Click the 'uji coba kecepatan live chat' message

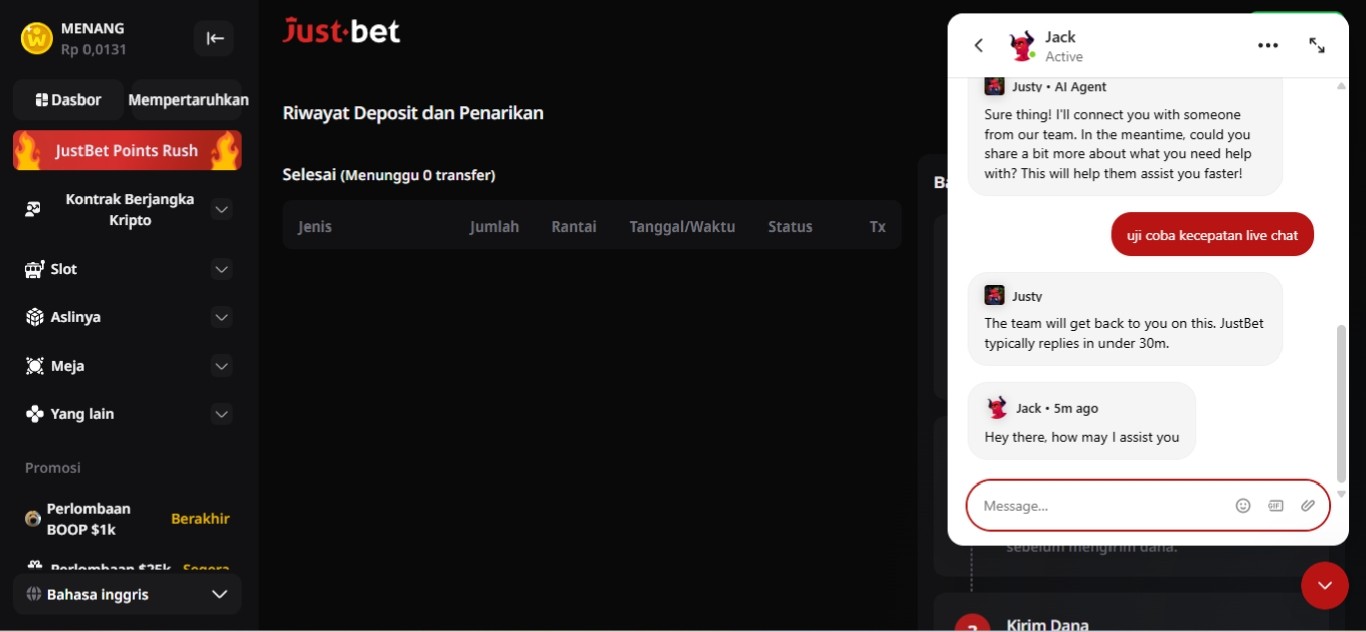point(1212,235)
